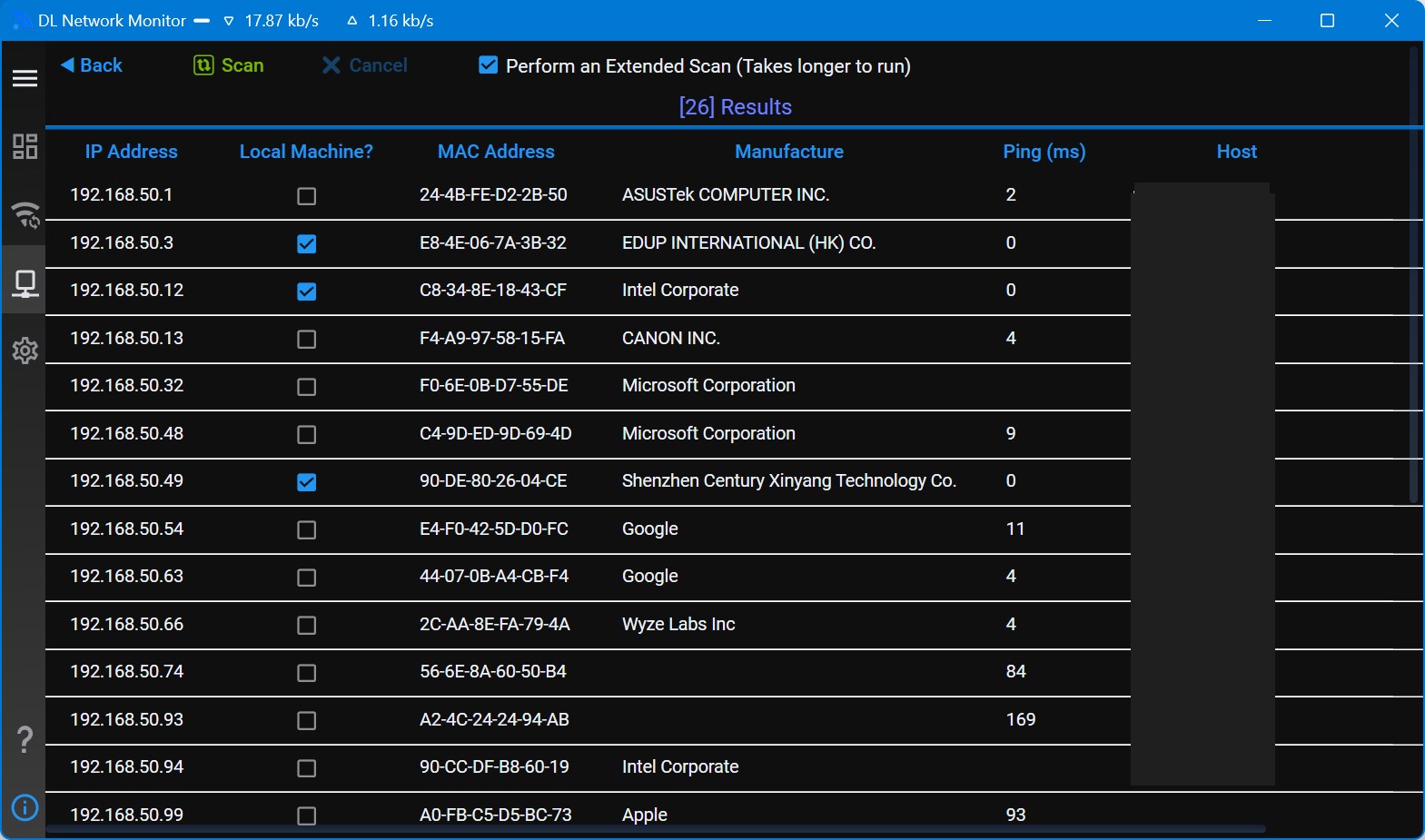Sort by the Ping (ms) column header
1425x840 pixels.
[1044, 152]
